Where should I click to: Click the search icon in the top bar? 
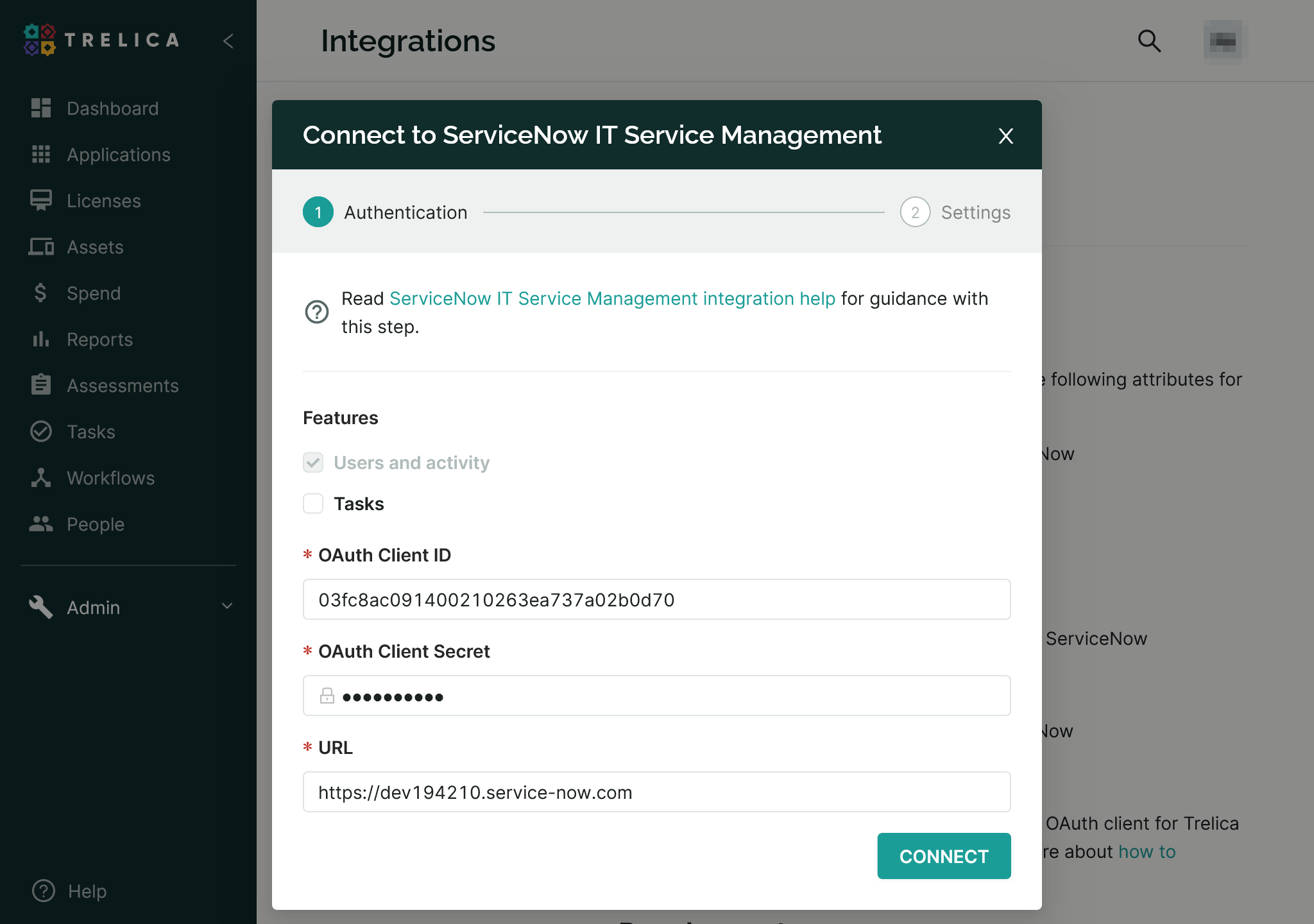1150,40
